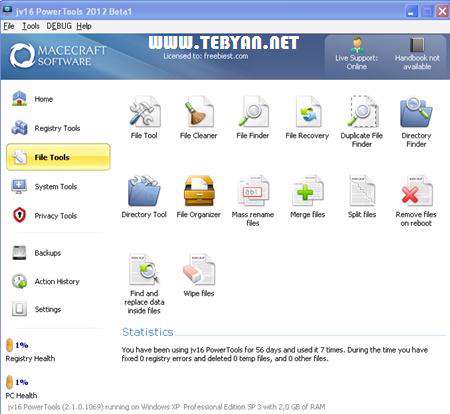The height and width of the screenshot is (414, 450).
Task: Select Remove files on reboot icon
Action: tap(416, 191)
